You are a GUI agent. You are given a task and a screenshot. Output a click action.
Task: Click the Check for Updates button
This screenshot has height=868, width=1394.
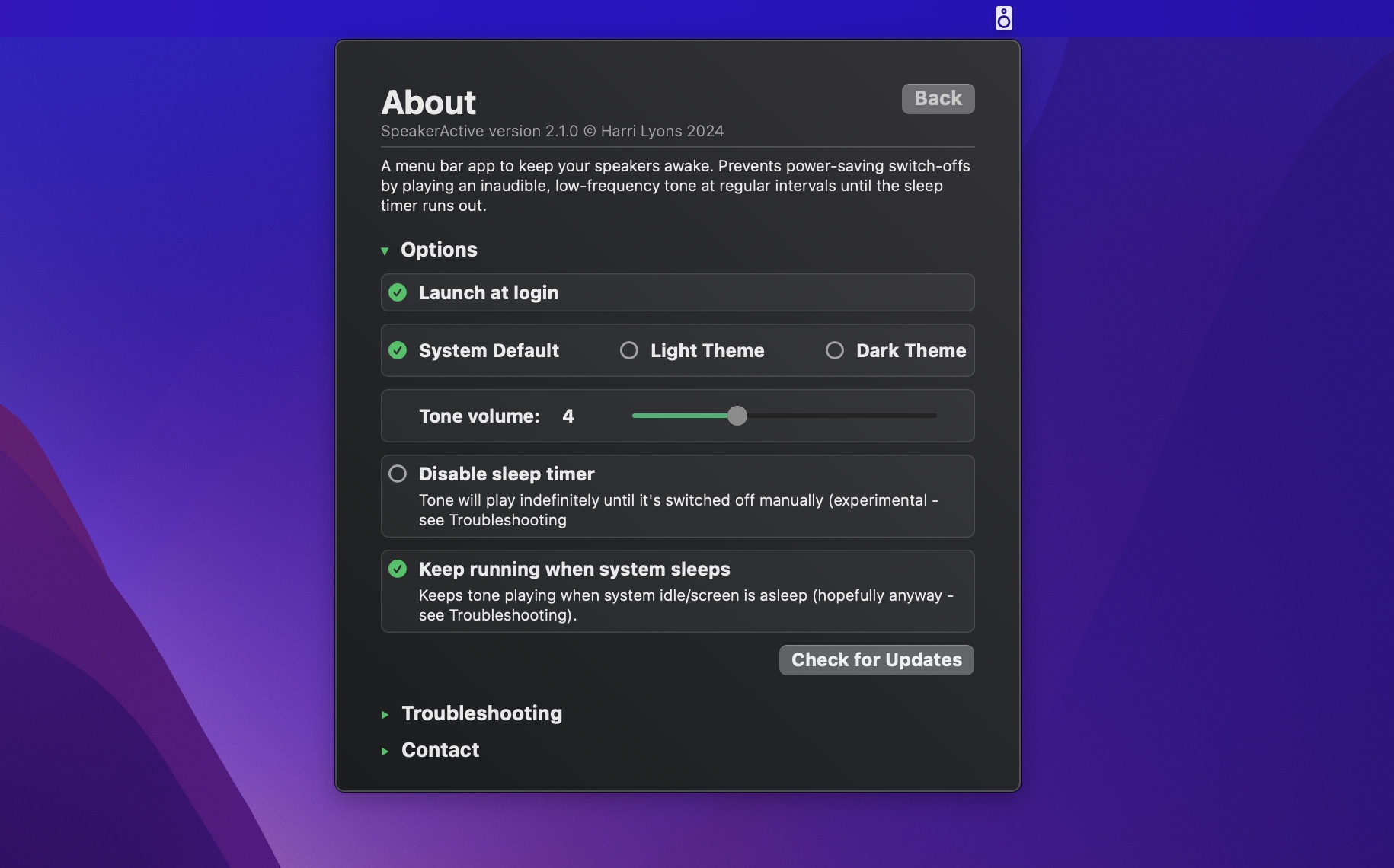[876, 660]
